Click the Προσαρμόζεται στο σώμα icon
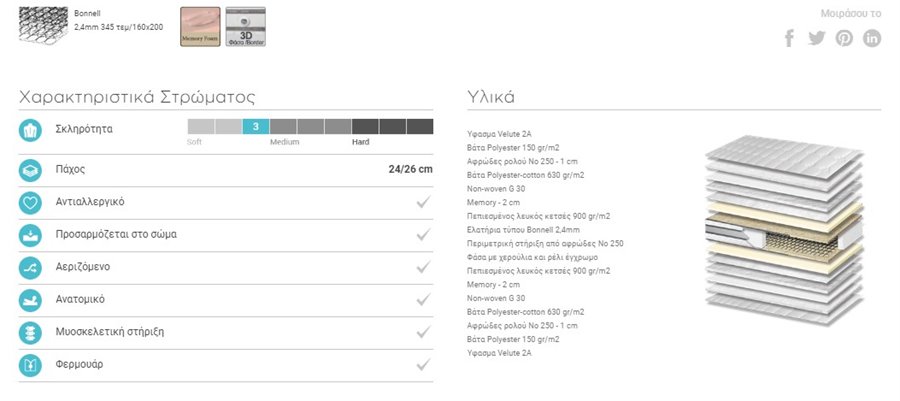 [x=30, y=235]
